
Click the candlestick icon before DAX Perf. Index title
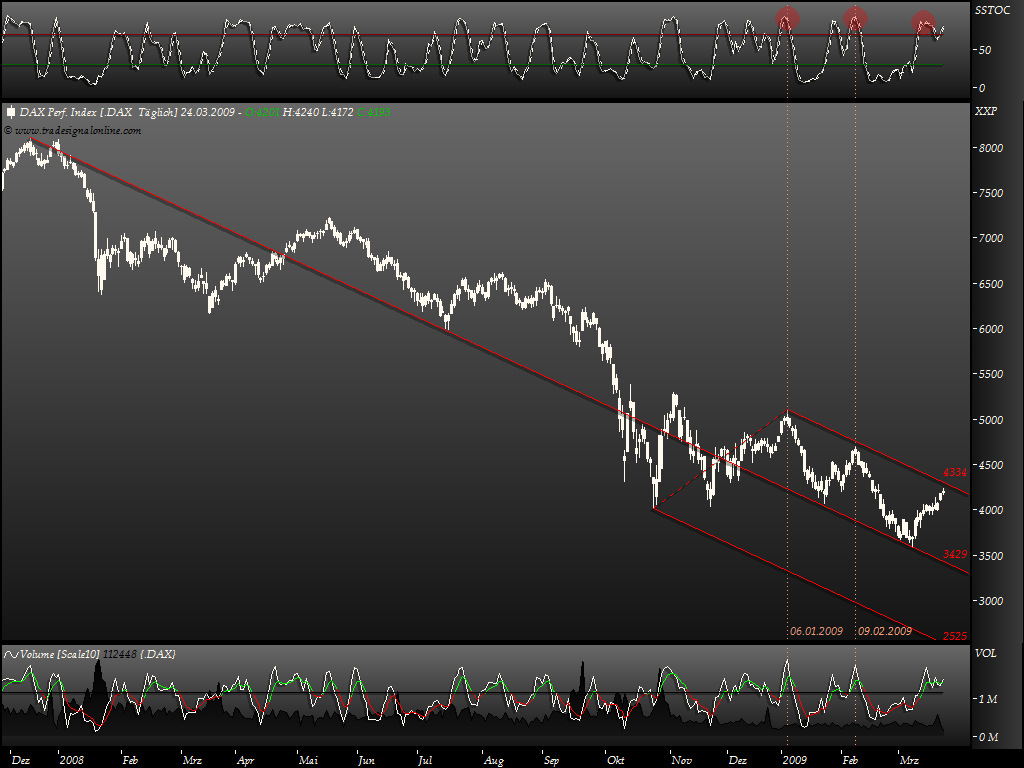click(x=10, y=112)
